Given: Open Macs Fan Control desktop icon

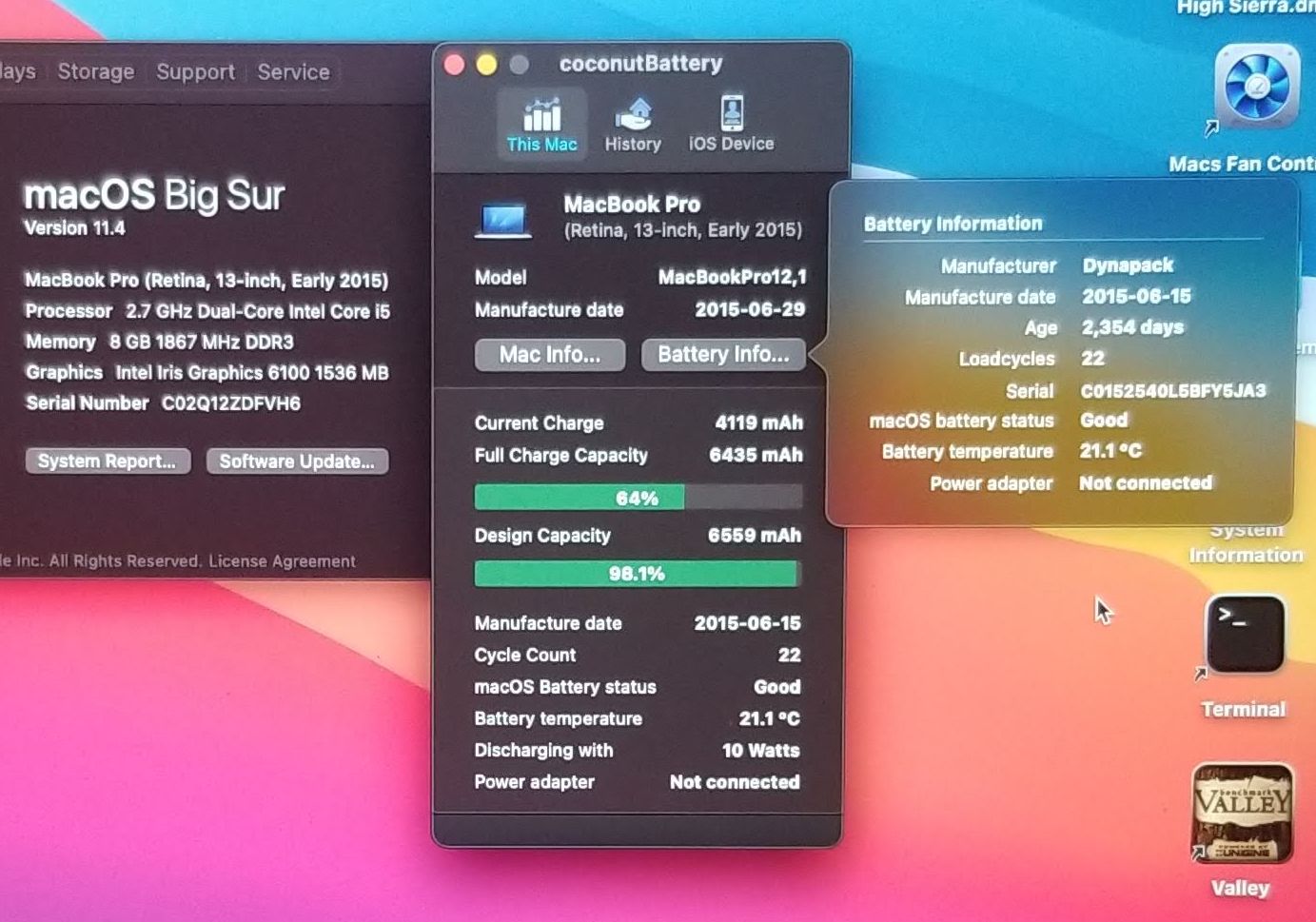Looking at the screenshot, I should tap(1256, 88).
